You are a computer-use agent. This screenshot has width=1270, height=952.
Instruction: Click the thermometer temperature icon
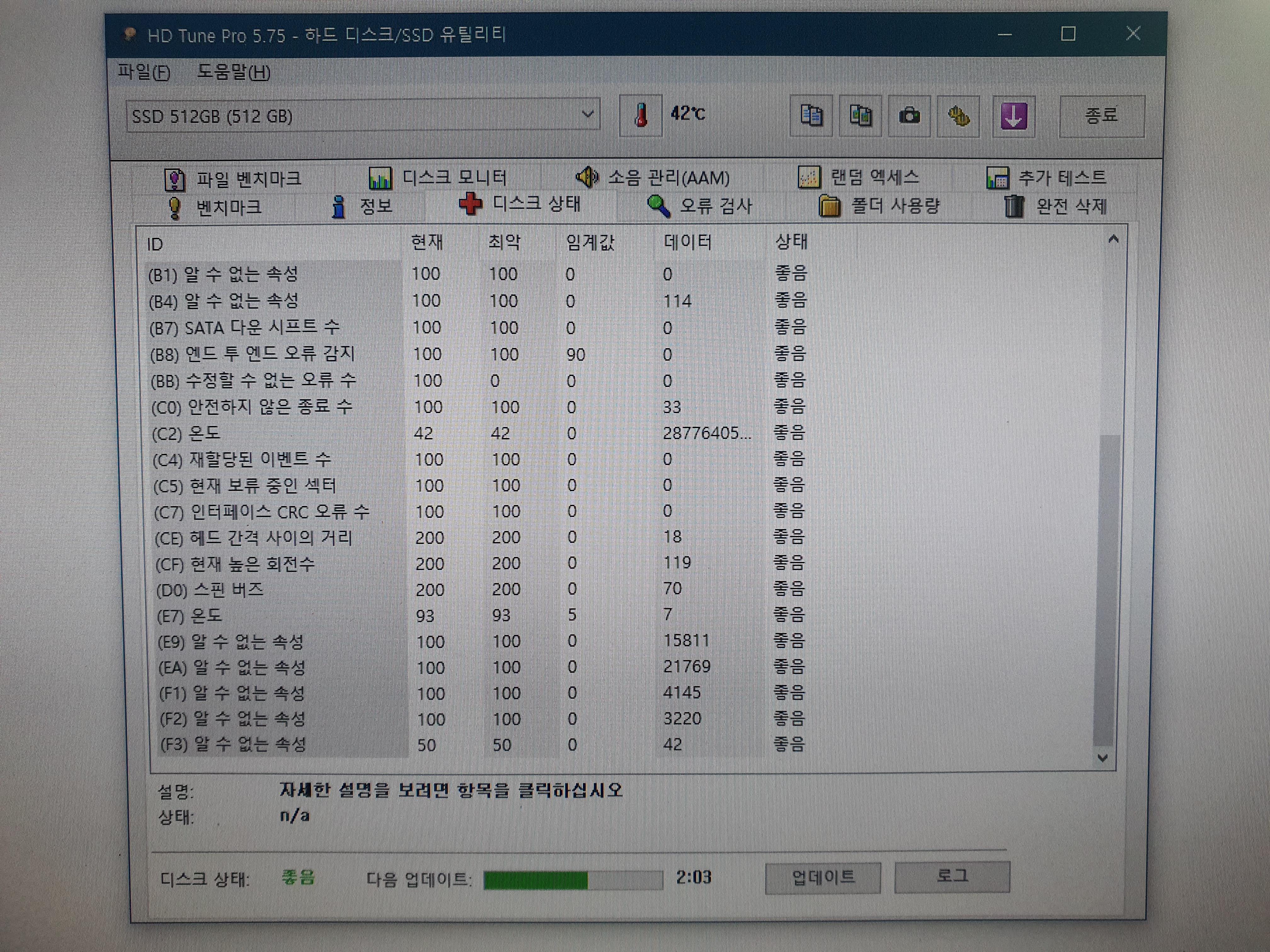click(x=641, y=115)
